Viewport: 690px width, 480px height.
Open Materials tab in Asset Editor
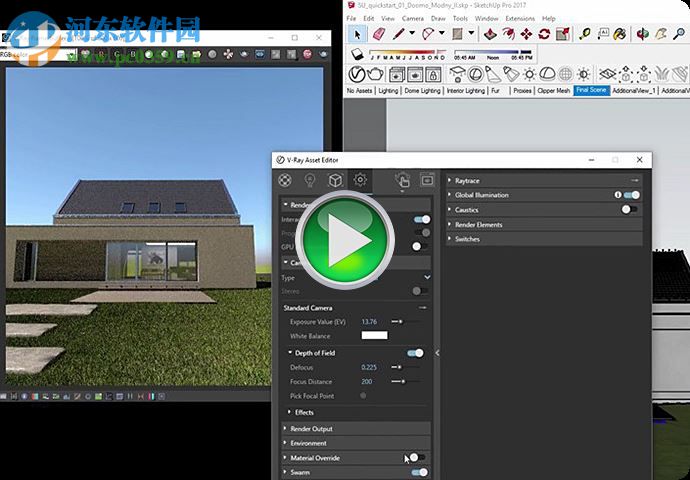(285, 180)
